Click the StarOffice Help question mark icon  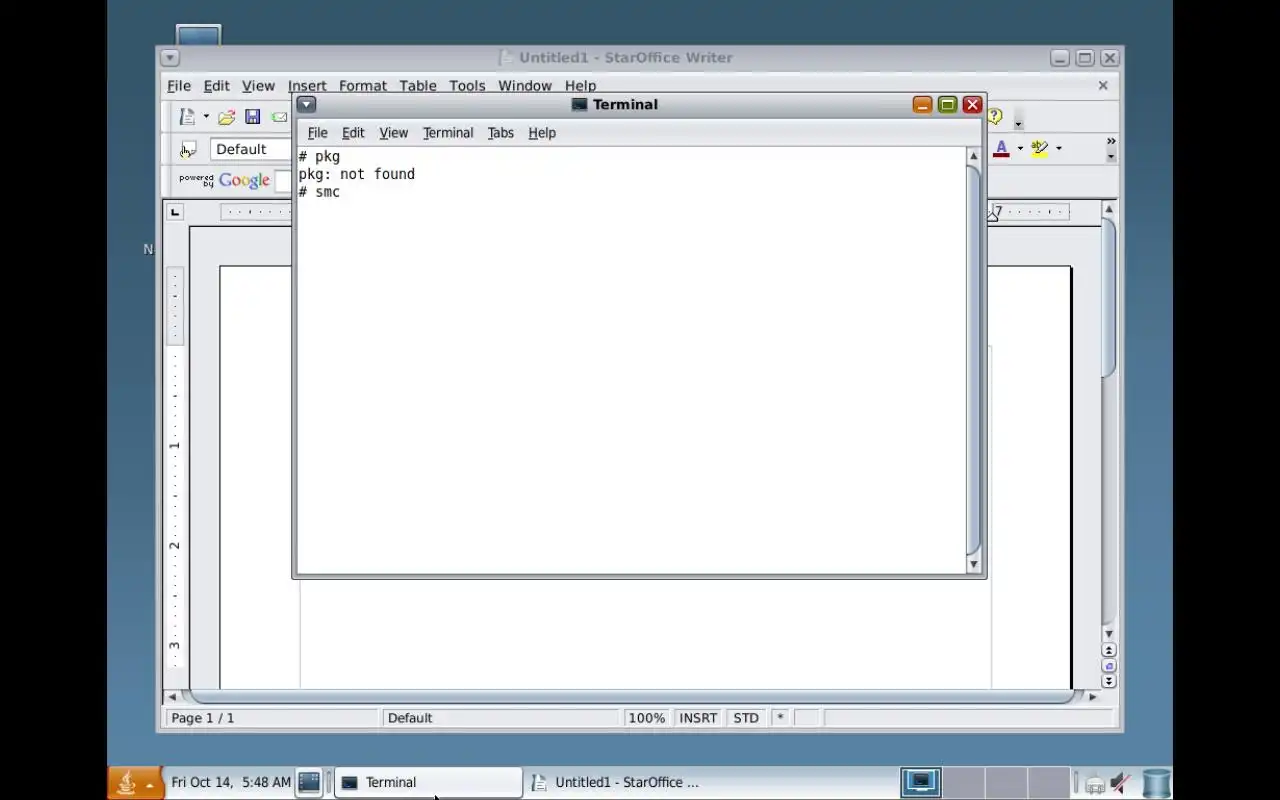coord(995,117)
